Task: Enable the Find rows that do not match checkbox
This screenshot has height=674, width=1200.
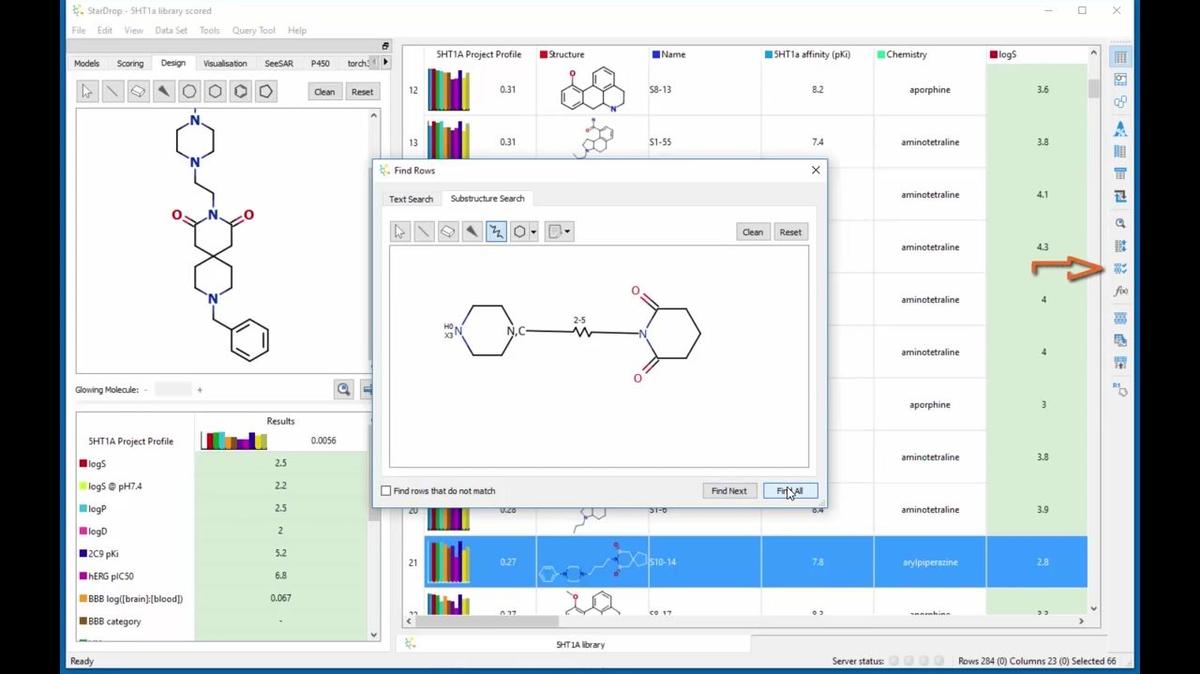Action: coord(386,491)
